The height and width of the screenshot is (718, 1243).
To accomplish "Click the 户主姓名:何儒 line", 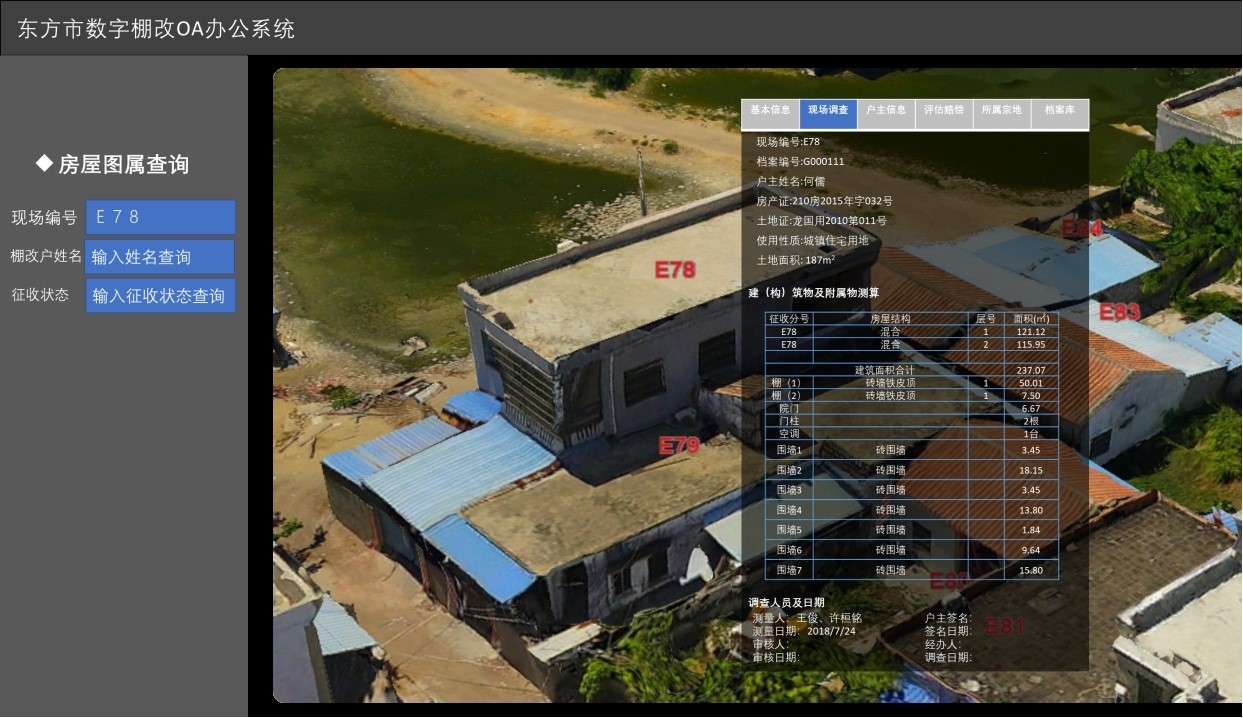I will (x=790, y=181).
